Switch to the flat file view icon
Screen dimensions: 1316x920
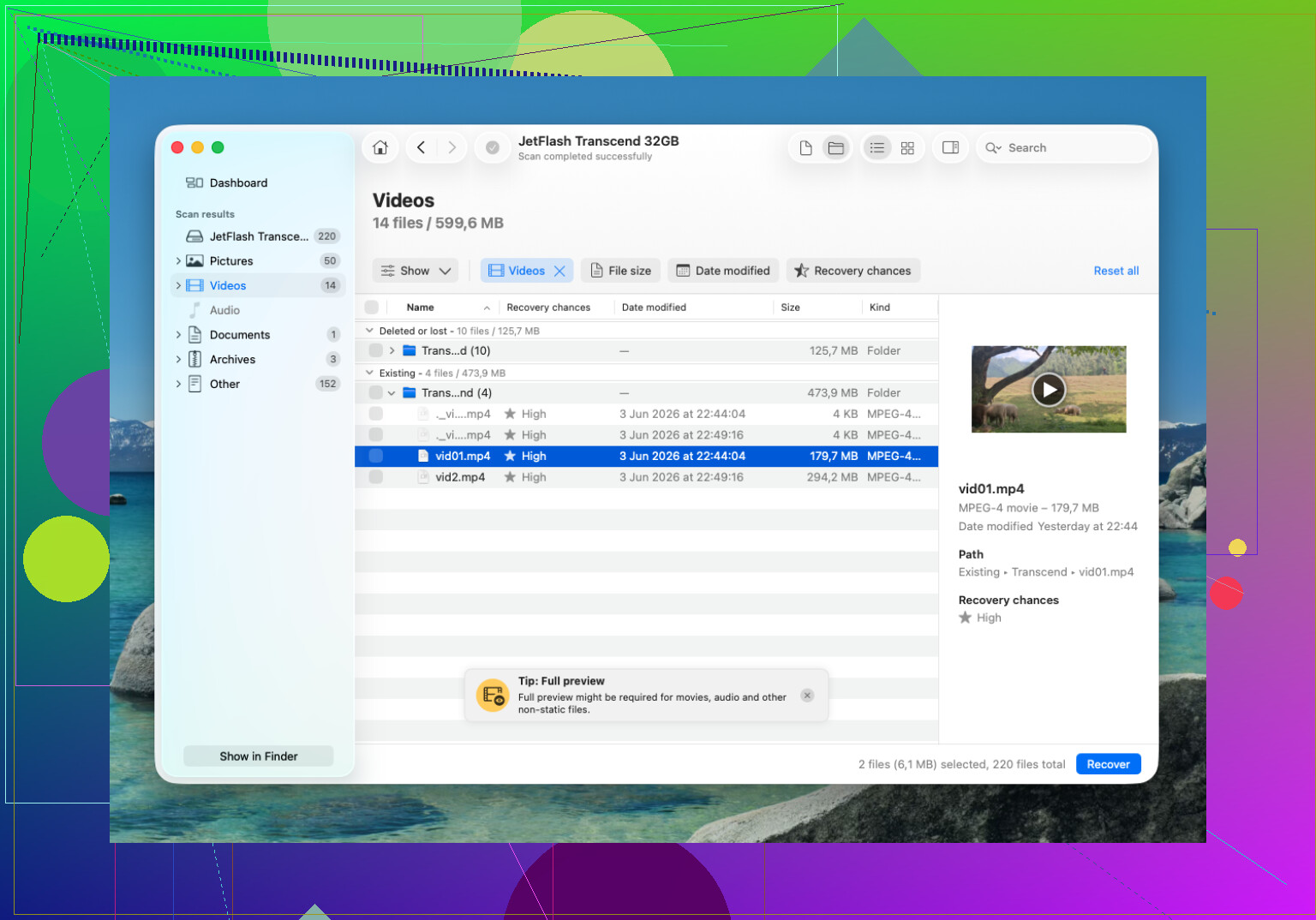pyautogui.click(x=805, y=148)
